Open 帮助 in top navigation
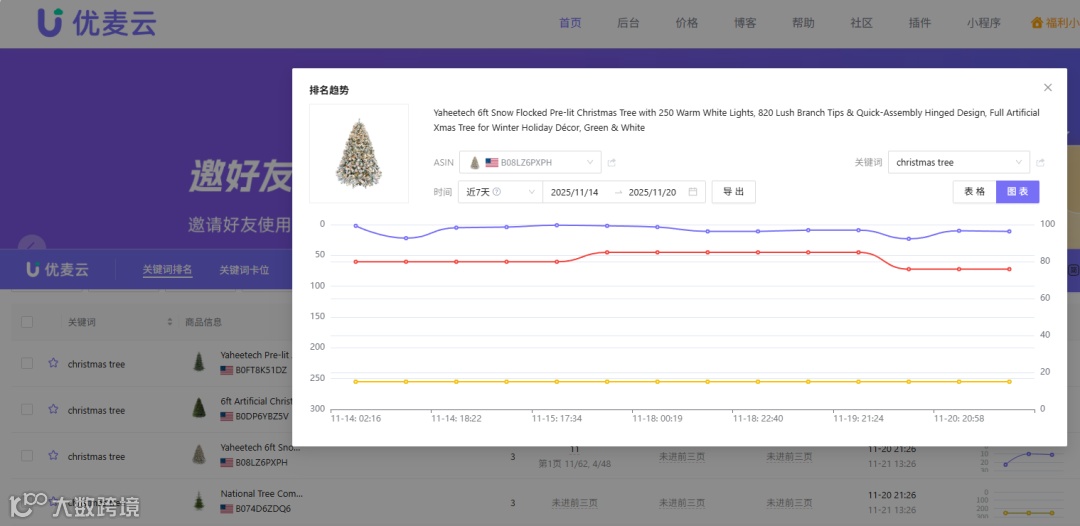 (803, 23)
